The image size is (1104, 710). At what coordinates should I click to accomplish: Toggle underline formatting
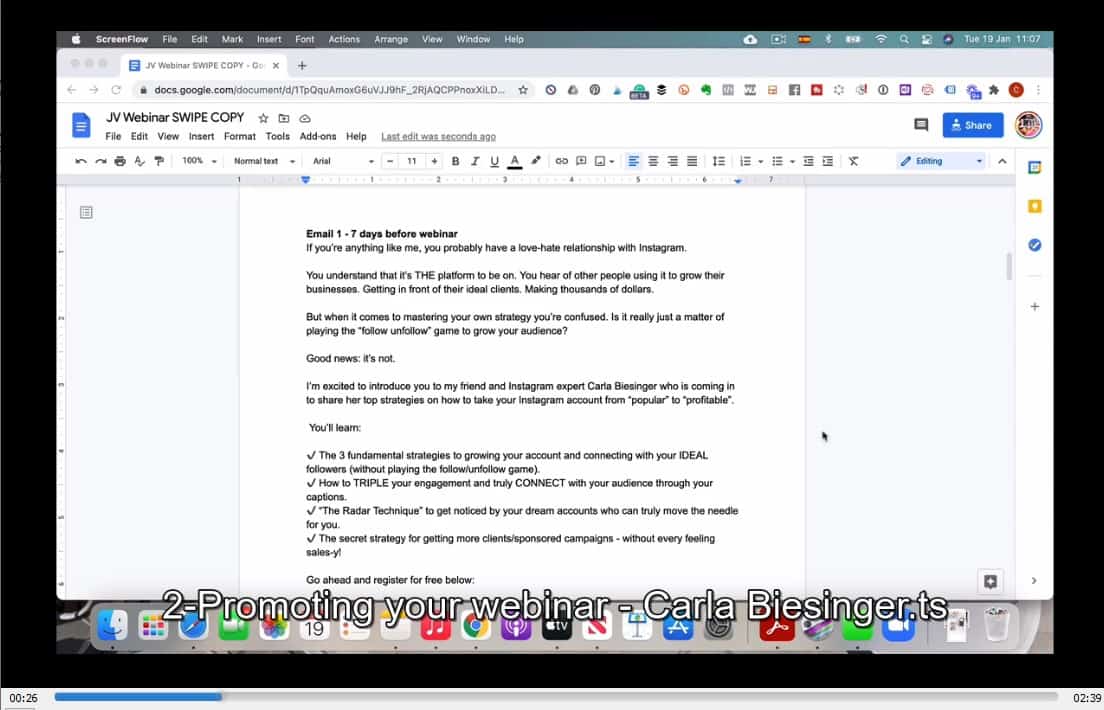[494, 161]
